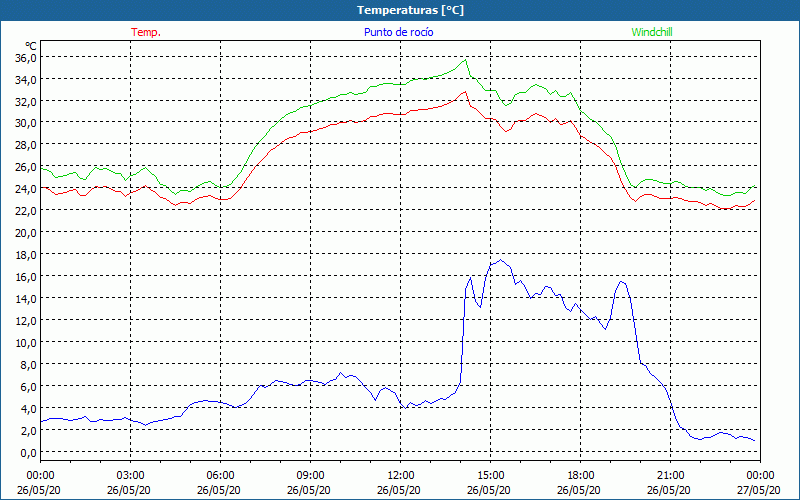Viewport: 800px width, 500px height.
Task: Click the blue dew point peak after 15:00
Action: pyautogui.click(x=501, y=260)
